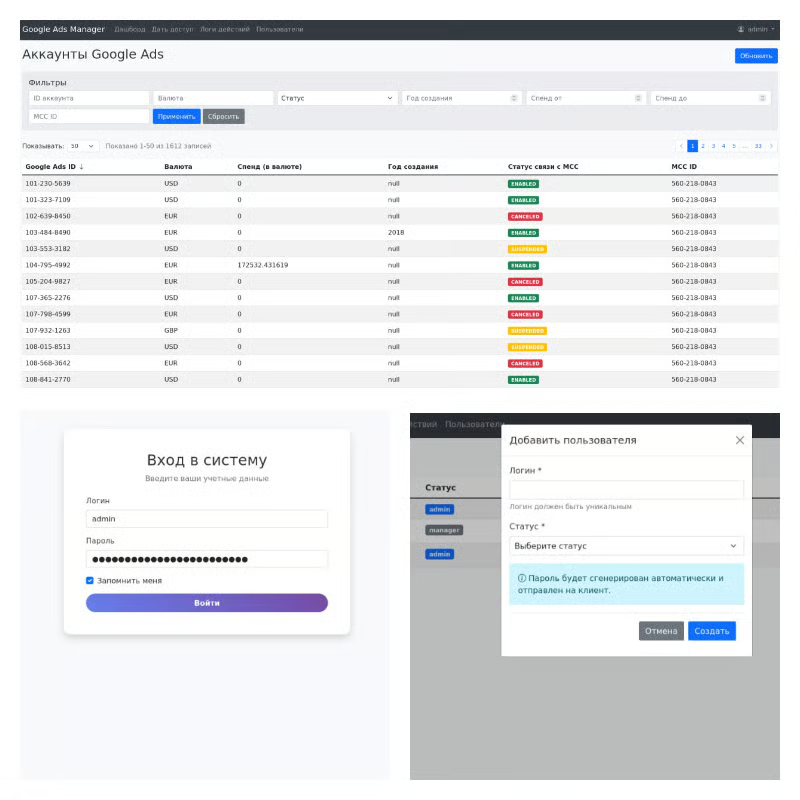The height and width of the screenshot is (800, 800).
Task: Click CANCELED badge for account 105-204-9827
Action: (525, 282)
